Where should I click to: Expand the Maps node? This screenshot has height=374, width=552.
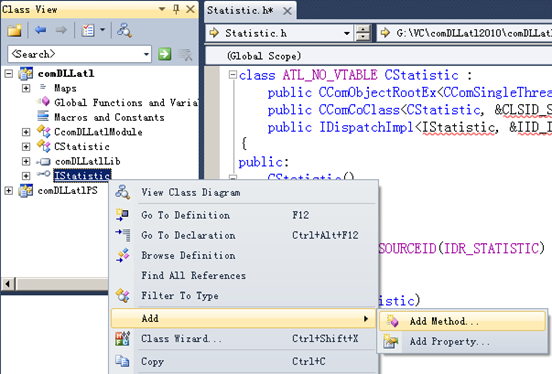(x=26, y=88)
